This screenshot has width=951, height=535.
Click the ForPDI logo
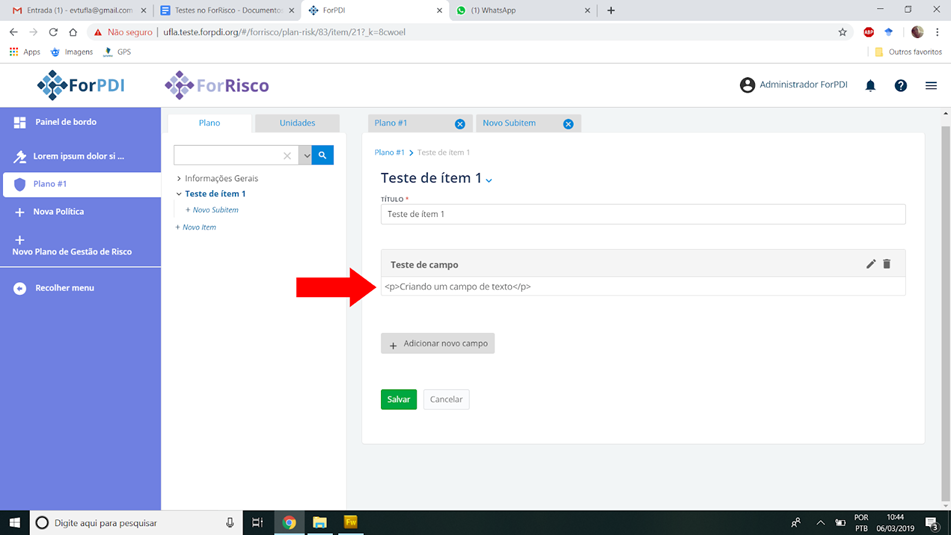point(81,85)
